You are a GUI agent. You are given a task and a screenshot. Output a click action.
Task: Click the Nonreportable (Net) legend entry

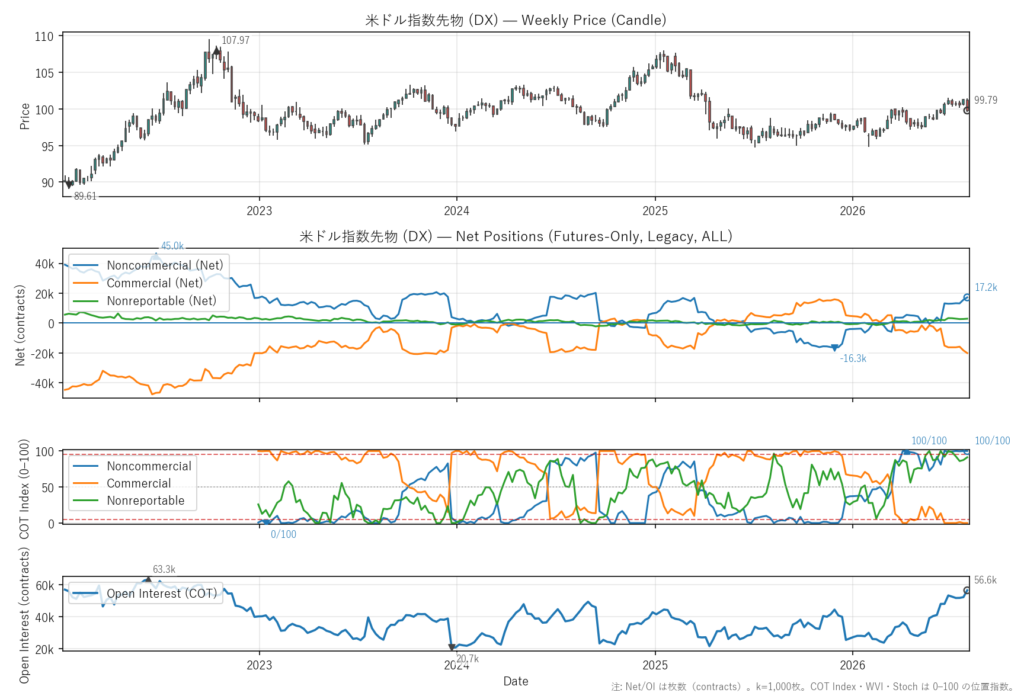click(144, 301)
